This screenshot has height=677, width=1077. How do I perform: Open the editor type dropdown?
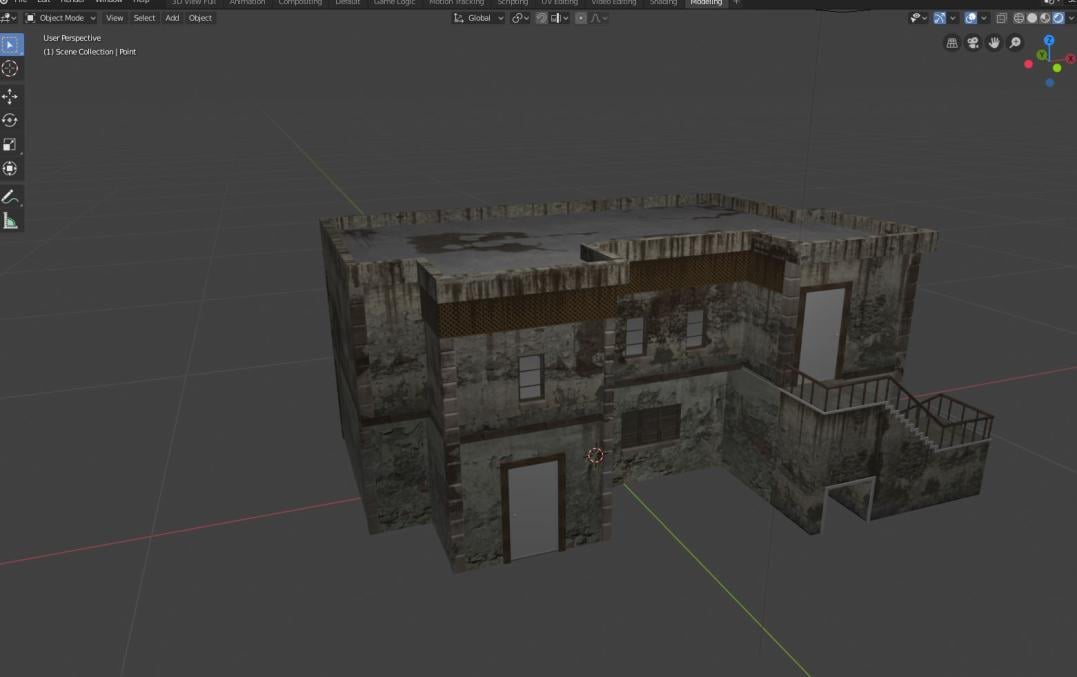pos(9,19)
